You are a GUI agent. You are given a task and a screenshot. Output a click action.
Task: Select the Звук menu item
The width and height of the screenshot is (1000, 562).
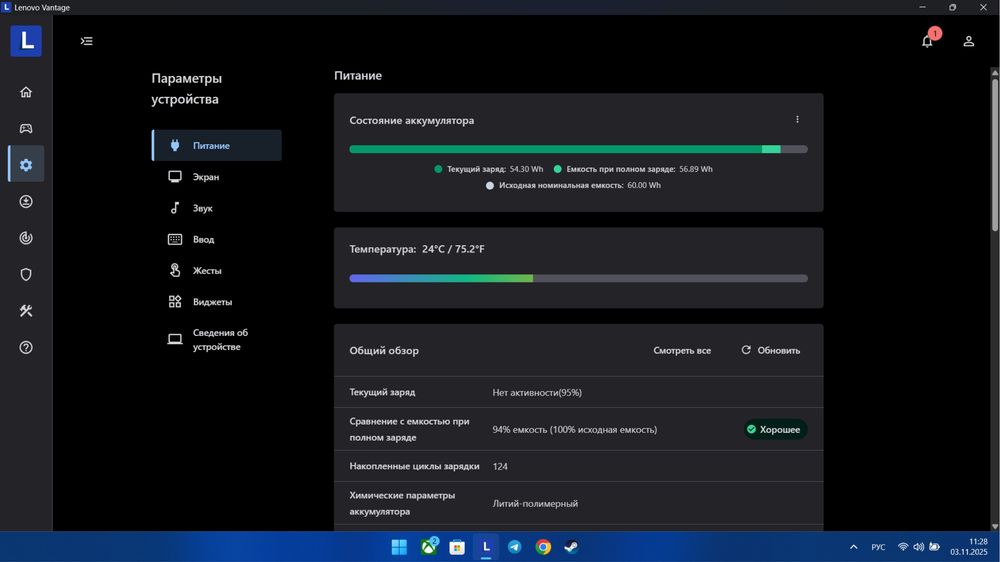pyautogui.click(x=217, y=208)
